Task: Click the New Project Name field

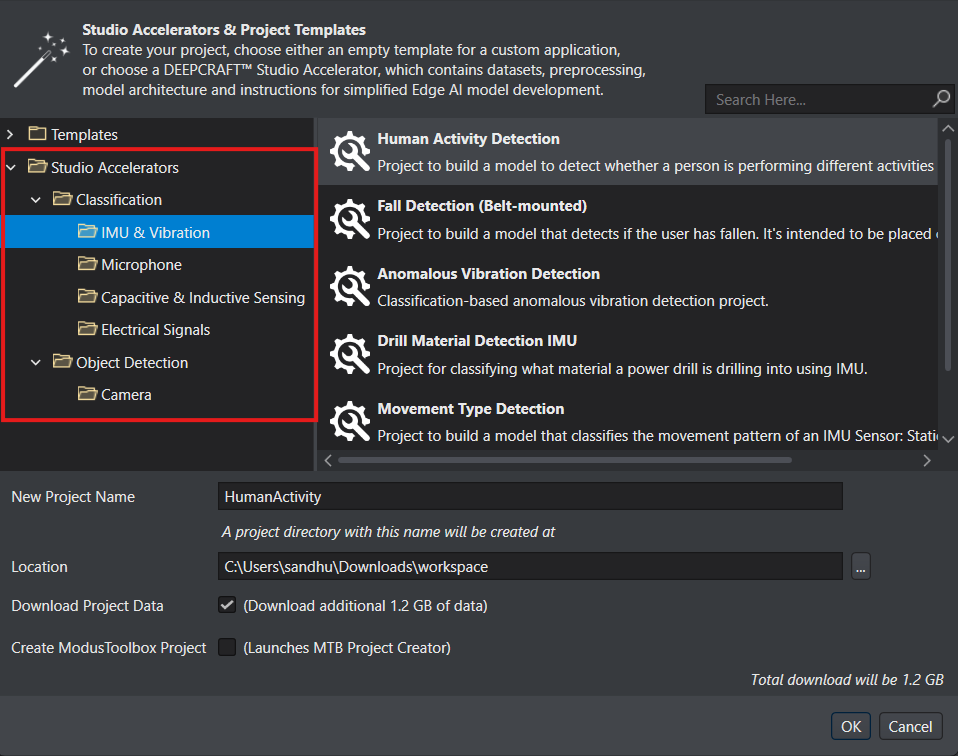Action: point(530,496)
